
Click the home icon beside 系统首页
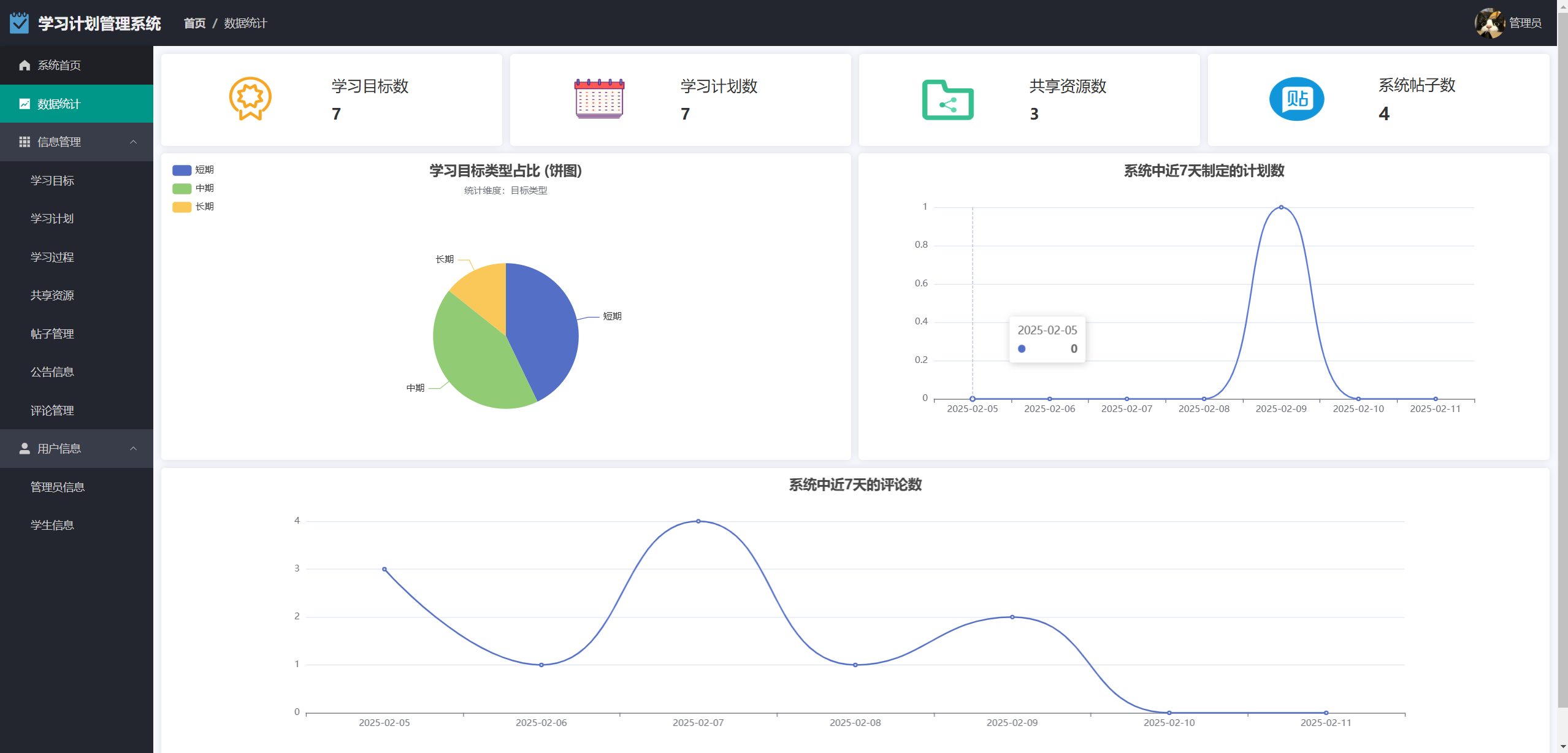[25, 65]
